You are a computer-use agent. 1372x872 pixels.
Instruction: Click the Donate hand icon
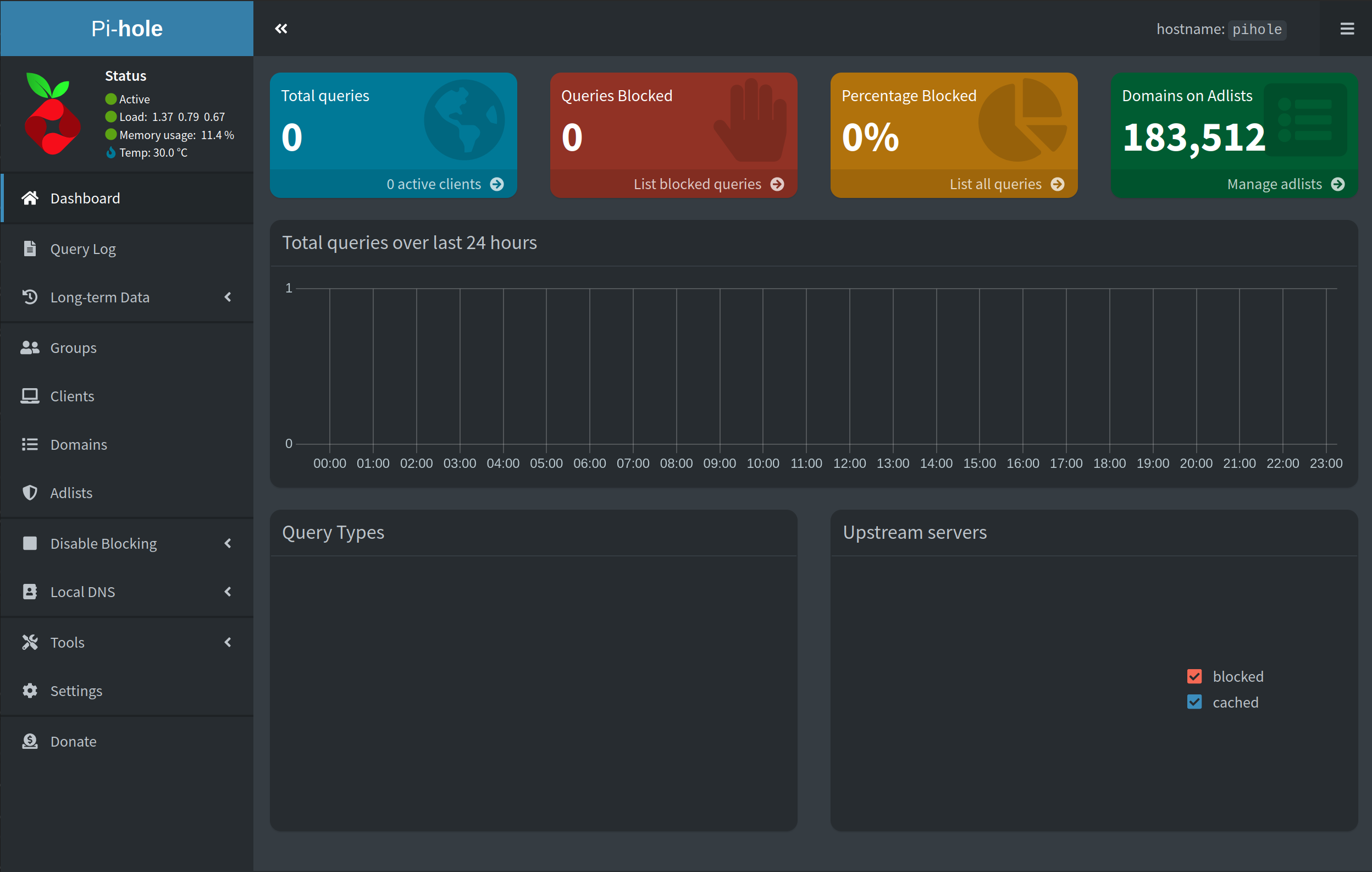click(30, 742)
